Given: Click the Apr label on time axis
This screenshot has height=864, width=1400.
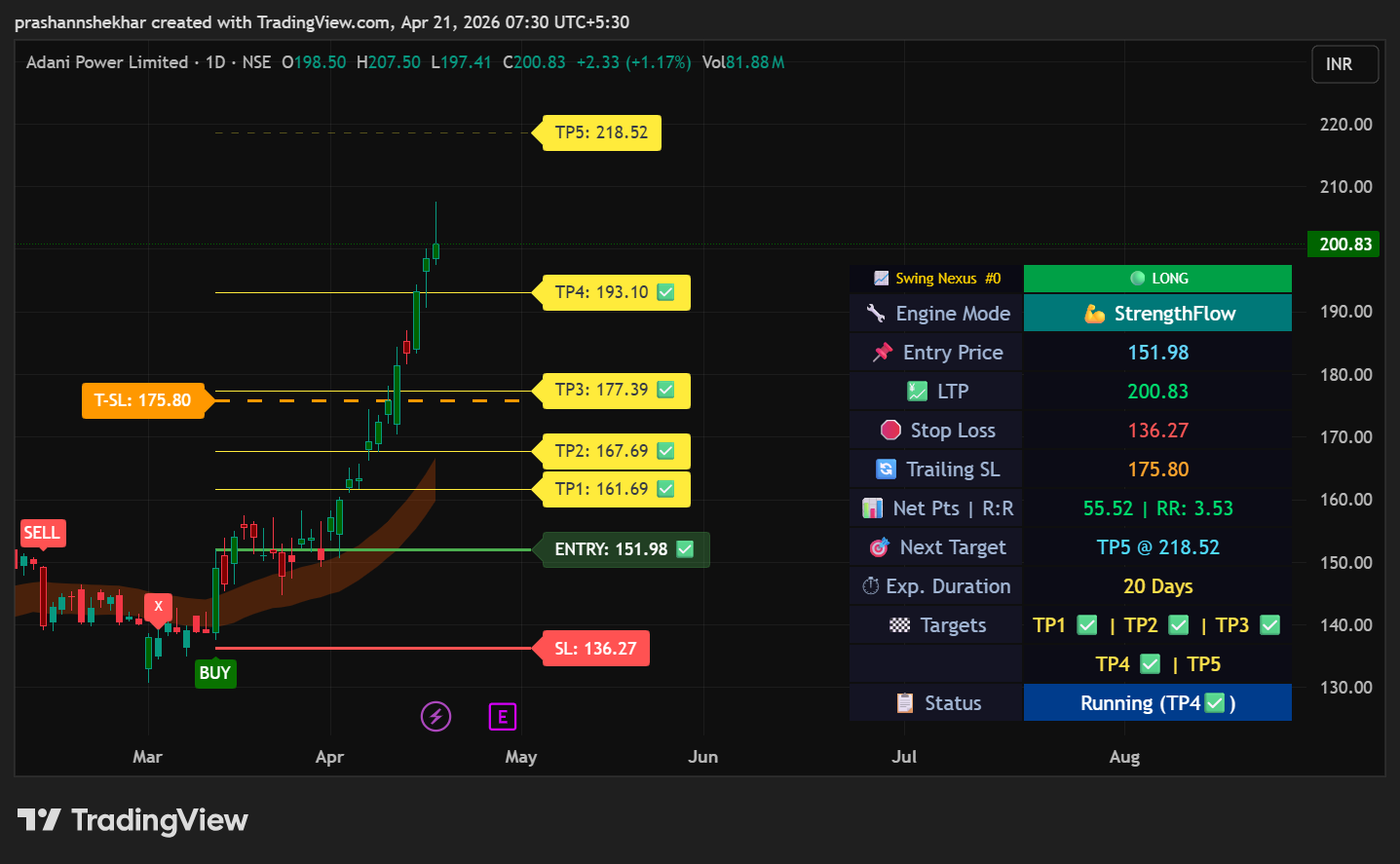Looking at the screenshot, I should point(329,757).
